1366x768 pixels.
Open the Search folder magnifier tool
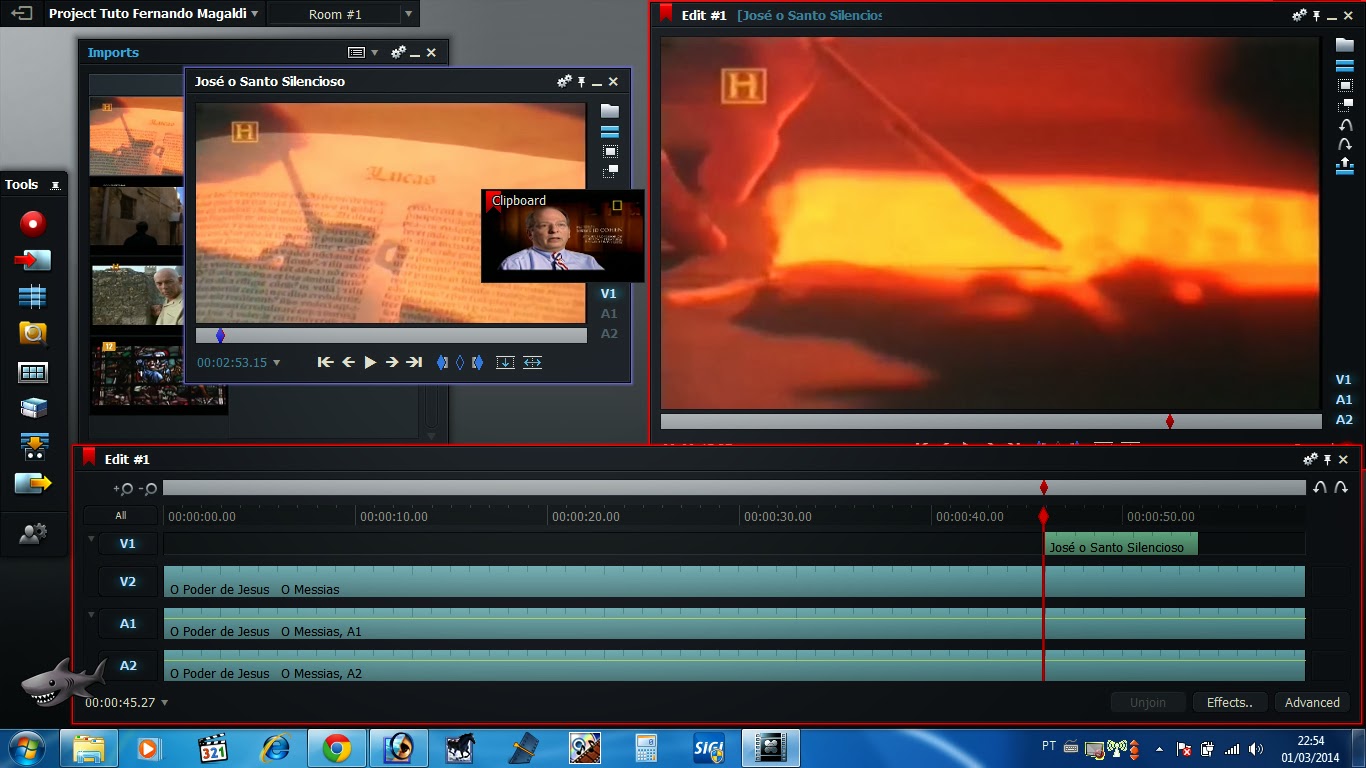coord(33,334)
